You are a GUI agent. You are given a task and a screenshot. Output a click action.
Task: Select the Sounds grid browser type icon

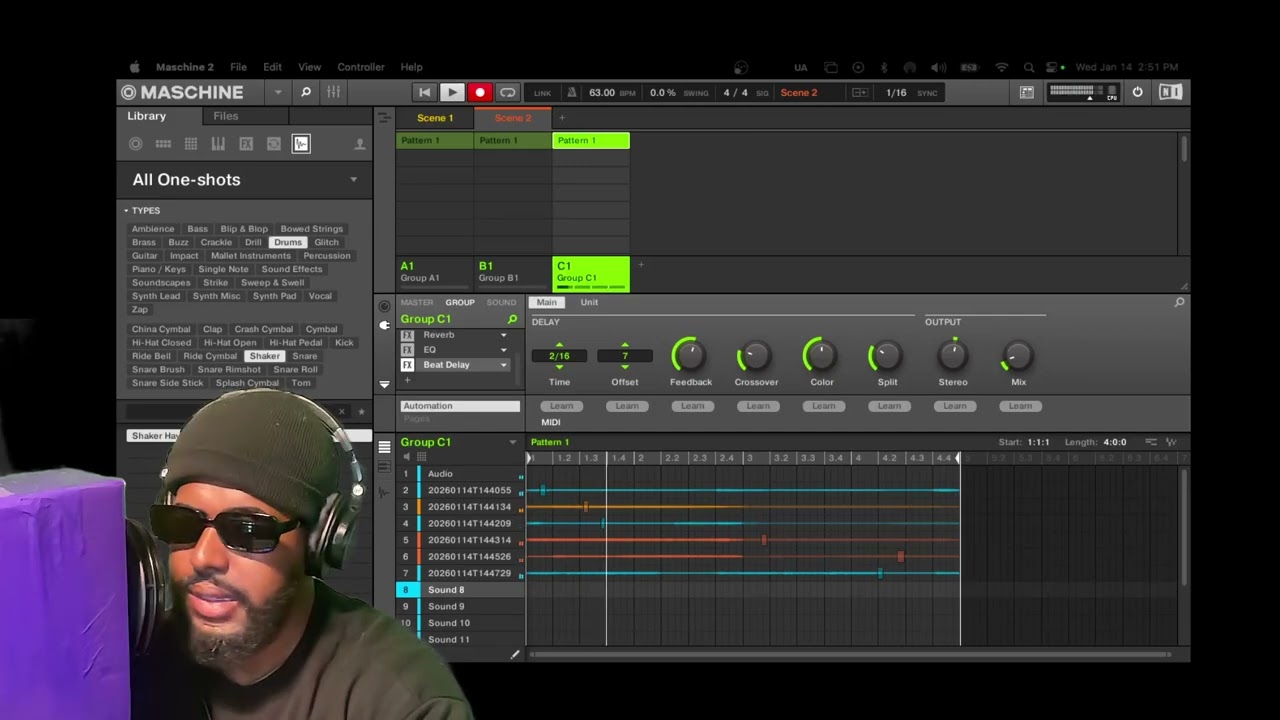click(x=191, y=144)
